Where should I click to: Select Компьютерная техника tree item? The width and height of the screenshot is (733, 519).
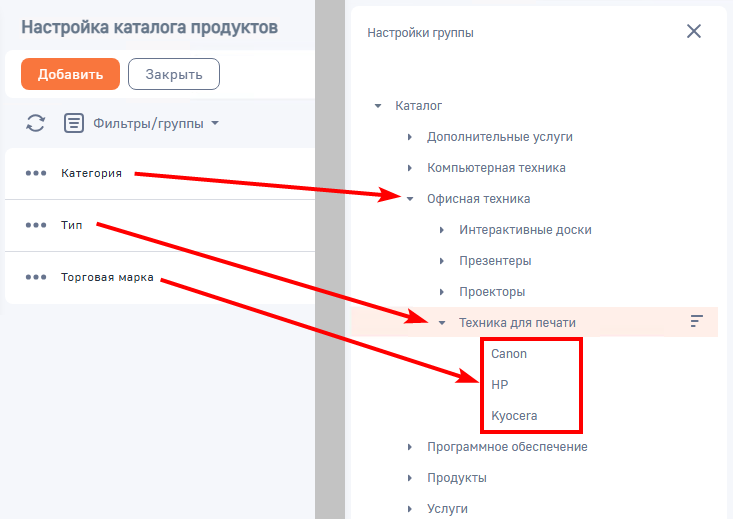(x=496, y=168)
